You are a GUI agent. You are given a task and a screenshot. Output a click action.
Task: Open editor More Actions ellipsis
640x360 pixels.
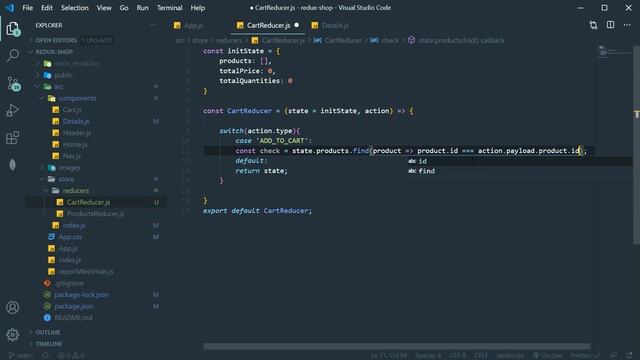(627, 25)
